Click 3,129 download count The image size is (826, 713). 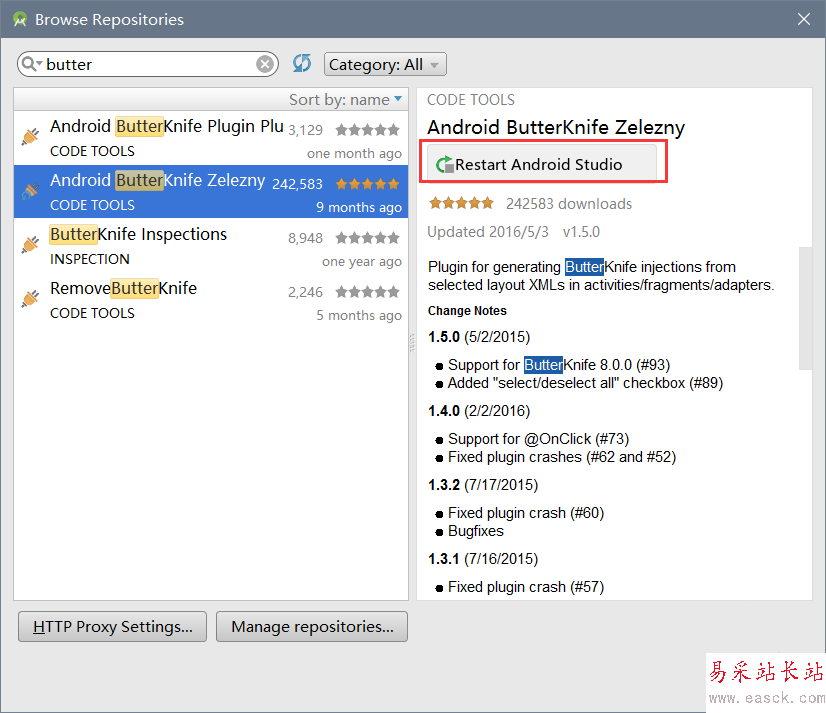pyautogui.click(x=305, y=130)
